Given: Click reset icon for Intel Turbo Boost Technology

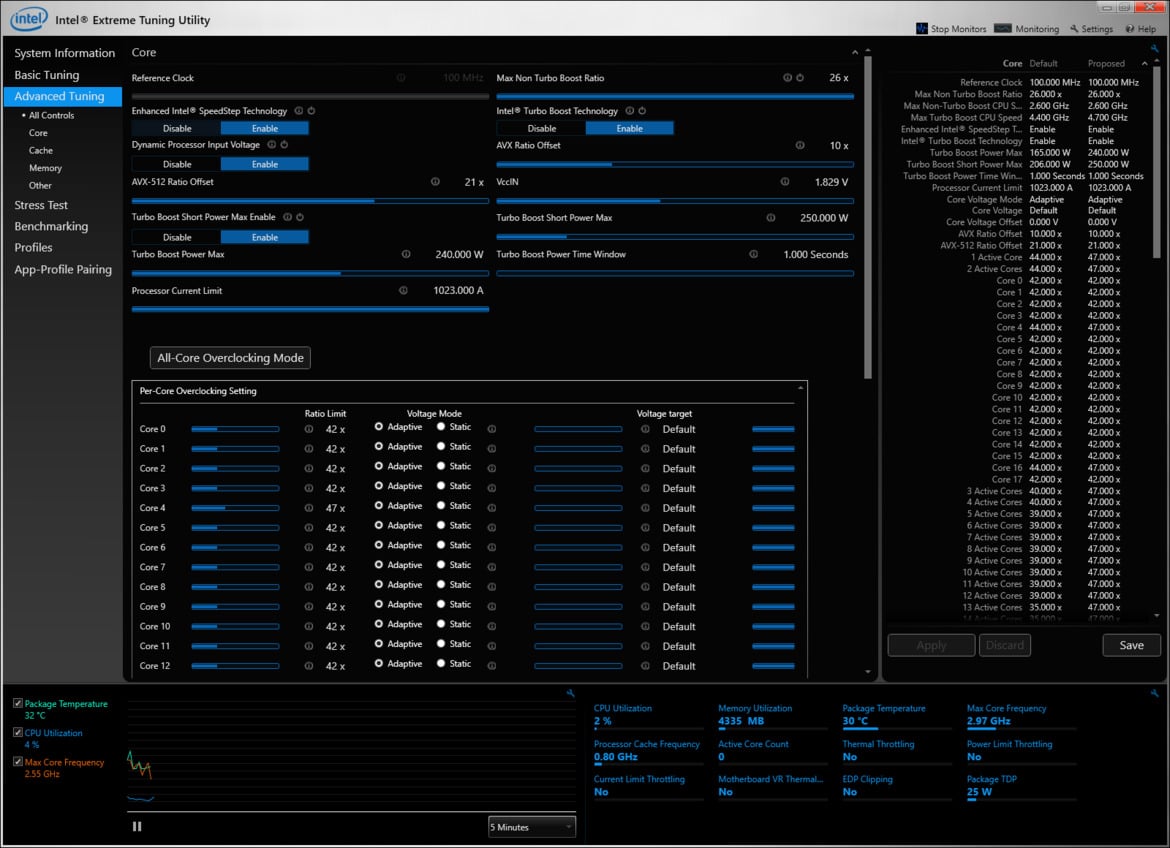Looking at the screenshot, I should tap(642, 110).
